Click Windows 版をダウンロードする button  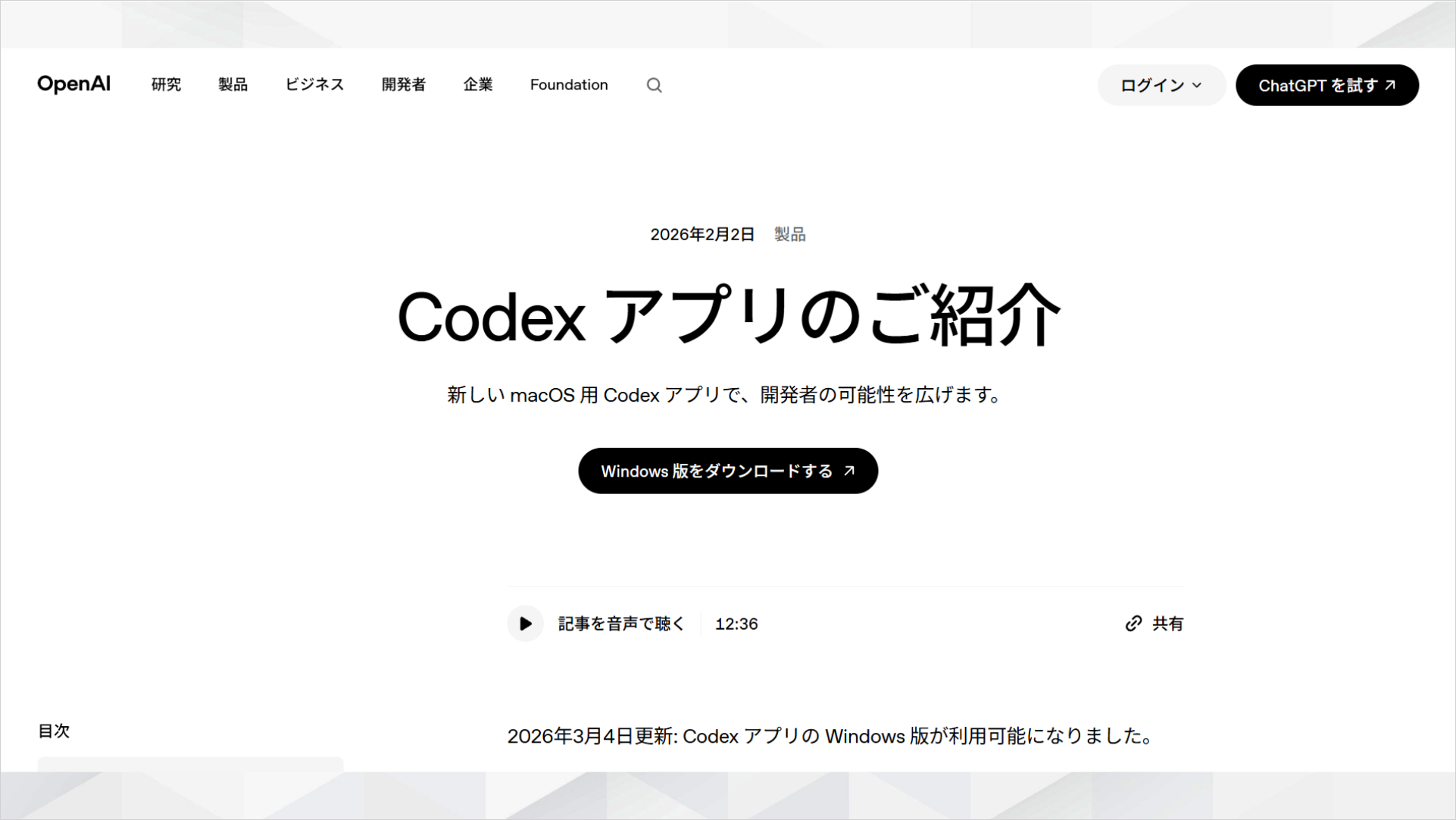728,471
